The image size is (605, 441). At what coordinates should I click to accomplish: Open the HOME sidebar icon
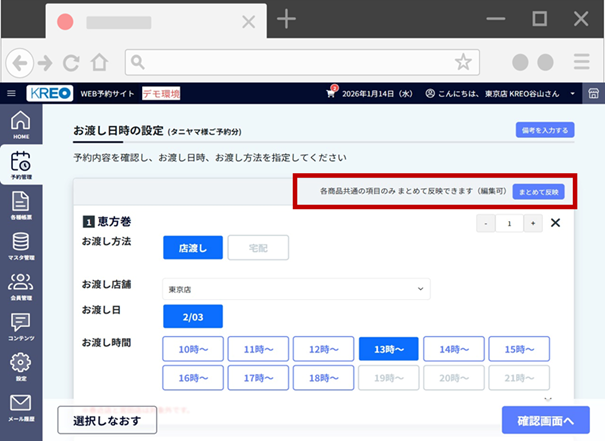click(20, 124)
